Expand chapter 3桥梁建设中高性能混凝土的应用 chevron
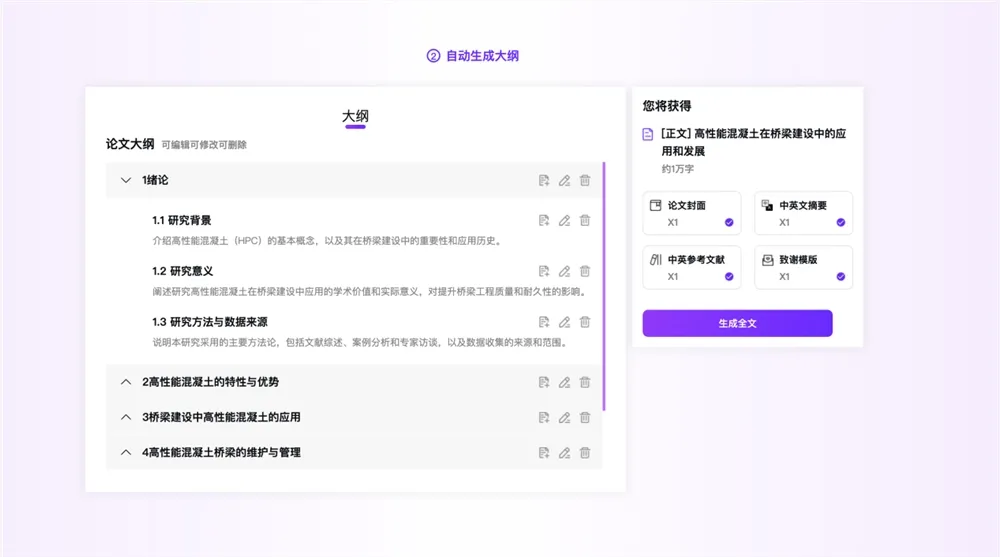 126,417
